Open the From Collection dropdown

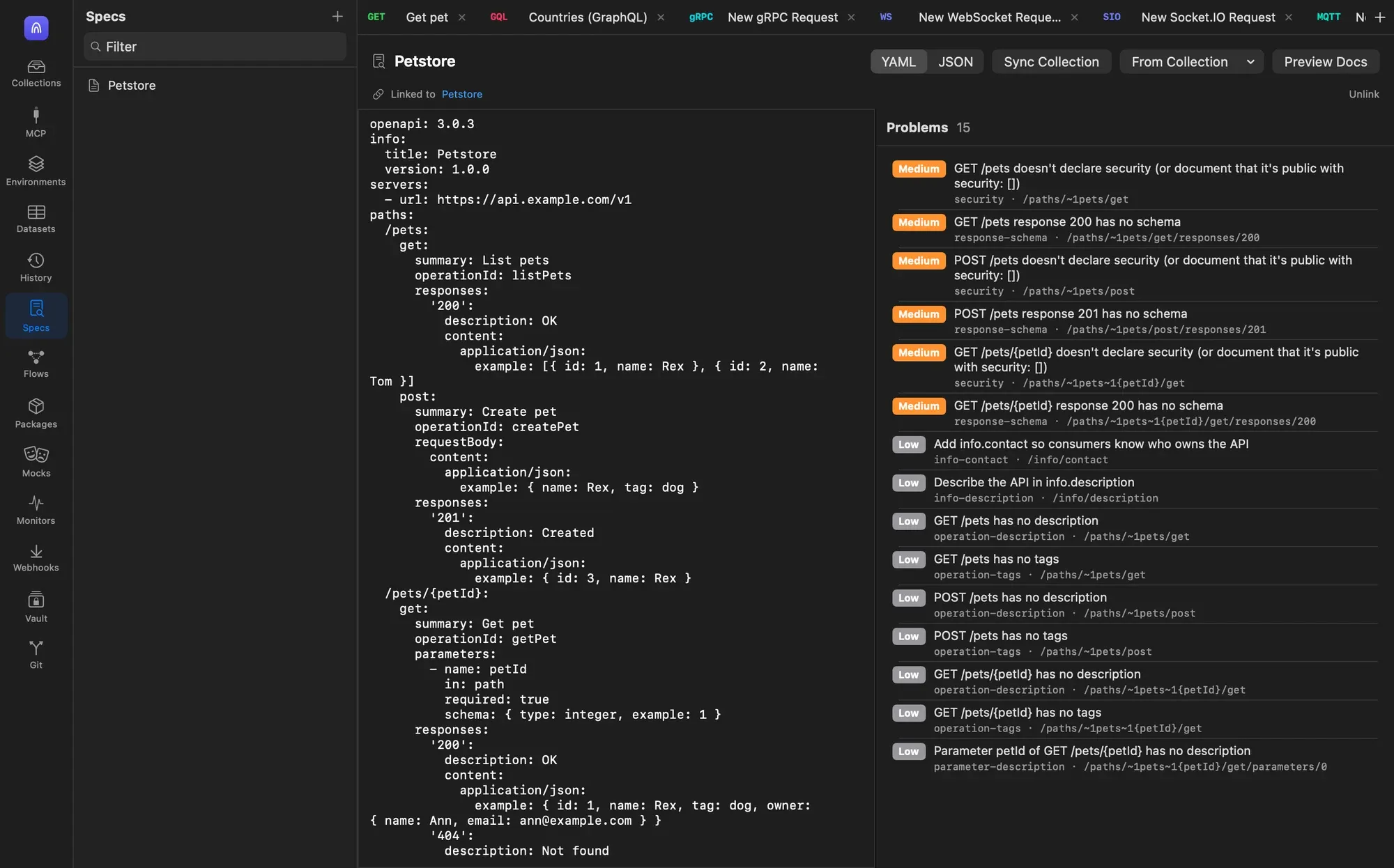pyautogui.click(x=1191, y=61)
